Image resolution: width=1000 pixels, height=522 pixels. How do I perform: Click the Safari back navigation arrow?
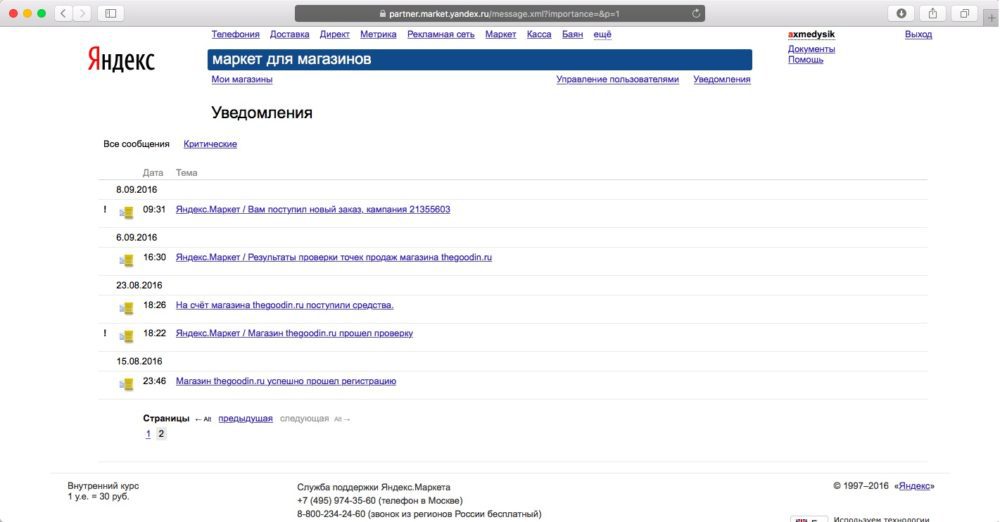pyautogui.click(x=63, y=13)
